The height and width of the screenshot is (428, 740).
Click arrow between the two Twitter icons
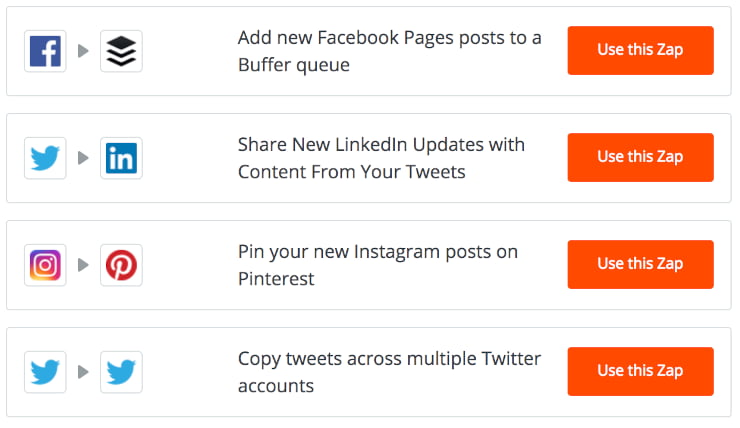(x=84, y=372)
